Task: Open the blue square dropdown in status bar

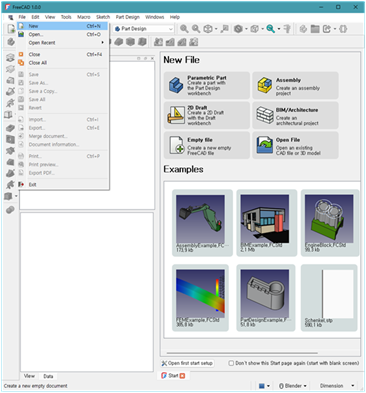Action: (264, 386)
